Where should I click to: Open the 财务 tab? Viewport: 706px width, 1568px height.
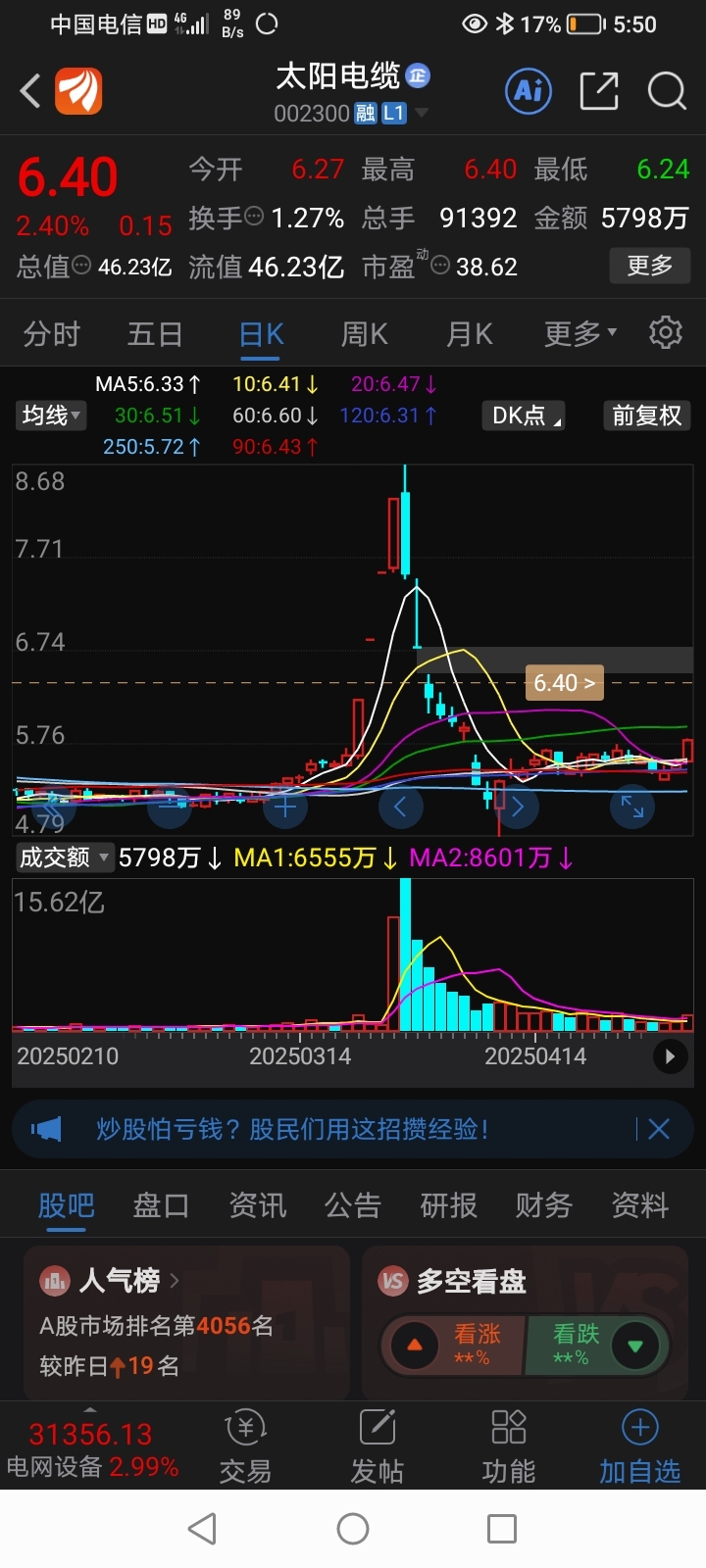coord(544,1204)
